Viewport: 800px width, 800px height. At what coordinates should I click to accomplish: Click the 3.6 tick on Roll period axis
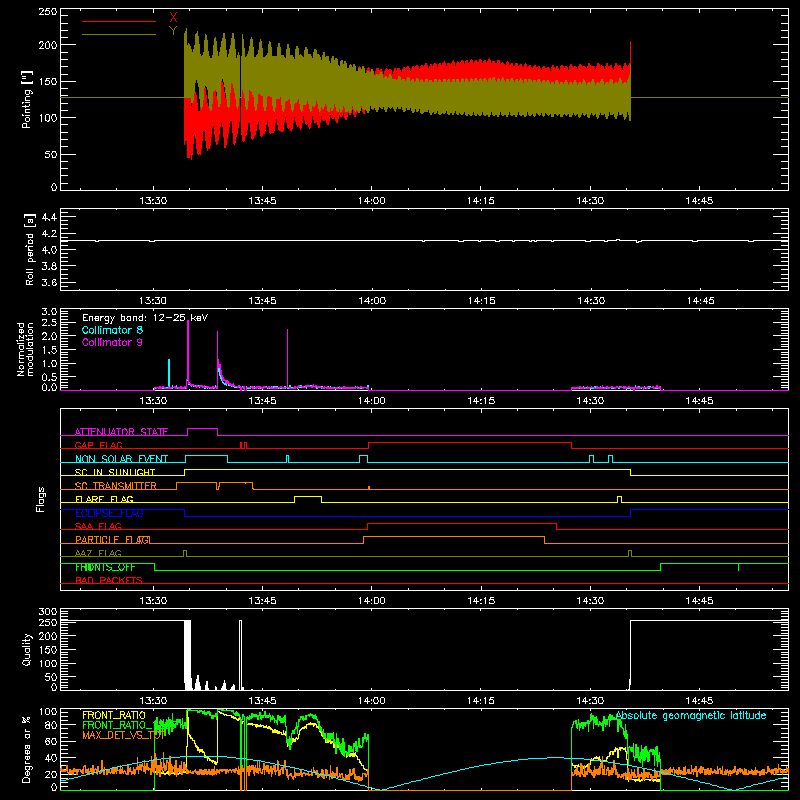49,283
